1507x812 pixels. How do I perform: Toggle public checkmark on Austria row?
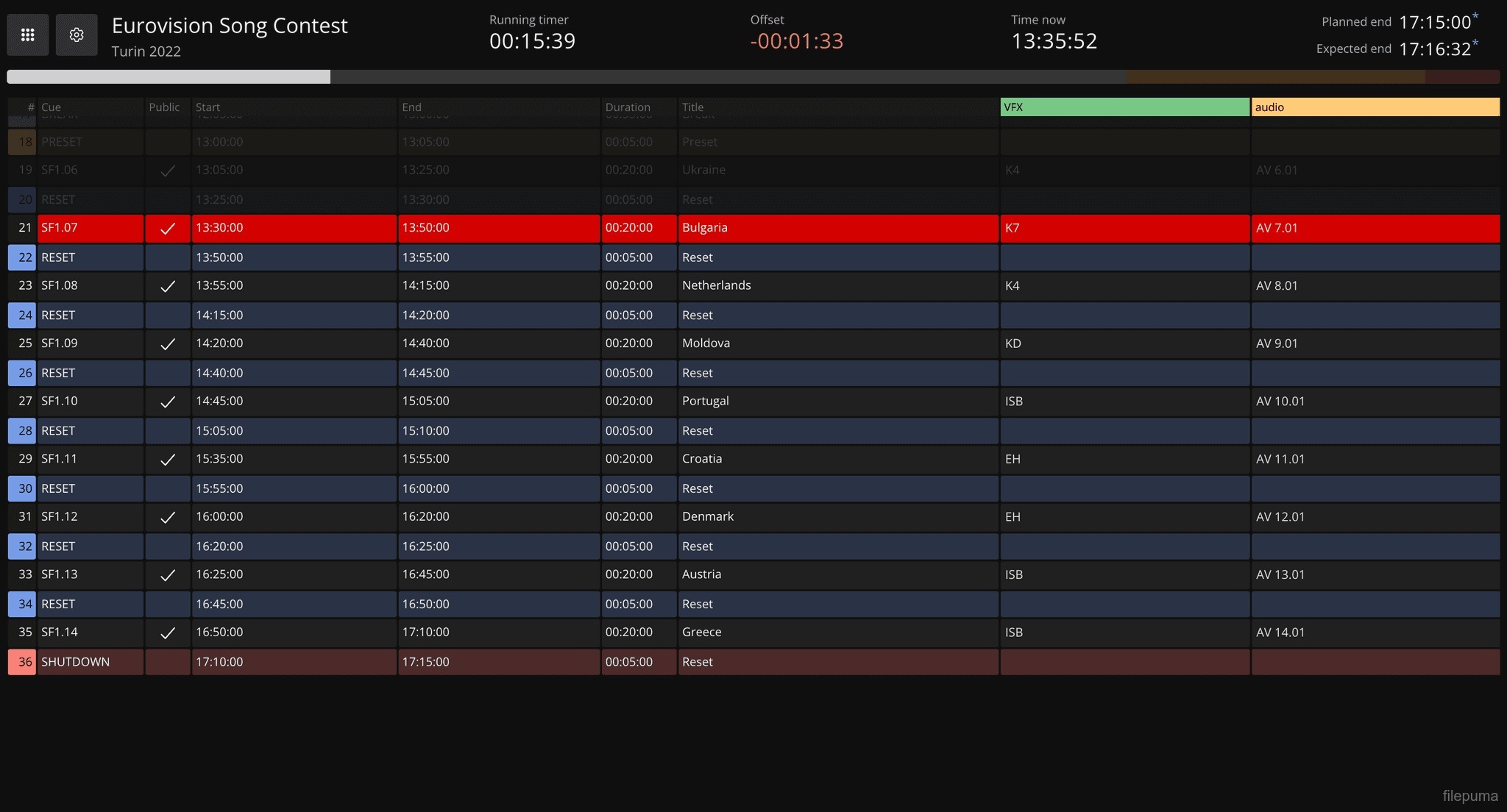168,575
